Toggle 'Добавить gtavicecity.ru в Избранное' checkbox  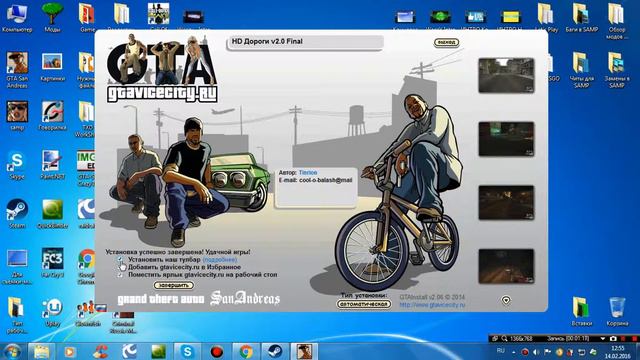120,267
